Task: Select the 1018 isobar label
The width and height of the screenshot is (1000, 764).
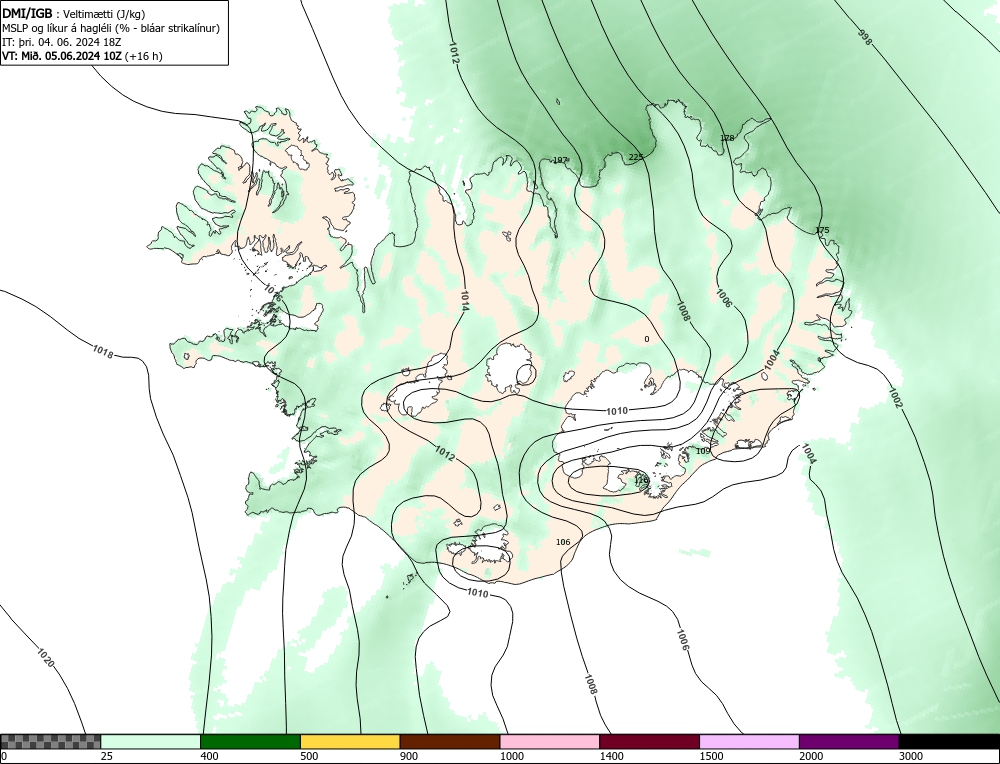Action: (x=103, y=351)
